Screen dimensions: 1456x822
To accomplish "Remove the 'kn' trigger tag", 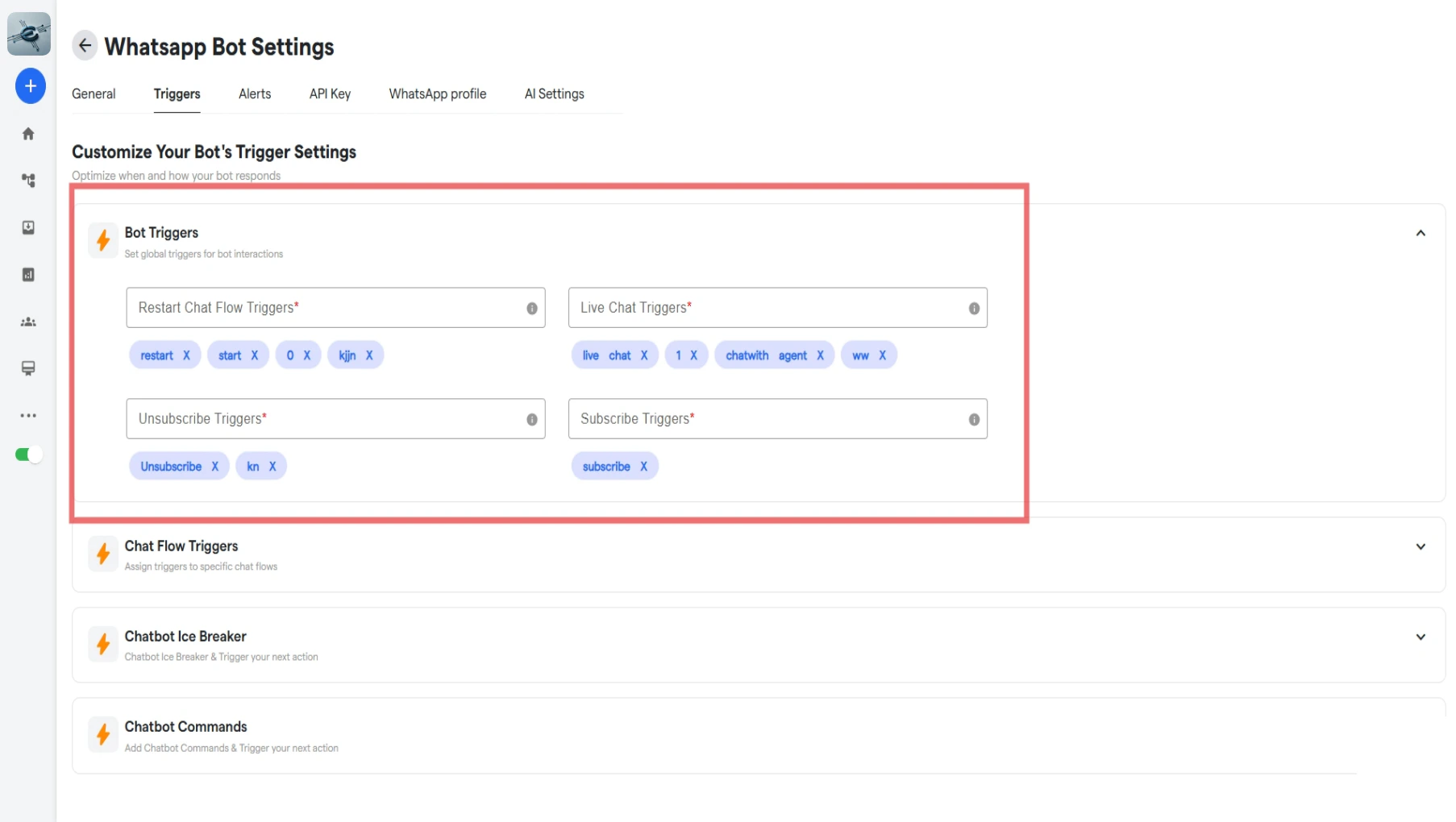I will click(x=272, y=467).
